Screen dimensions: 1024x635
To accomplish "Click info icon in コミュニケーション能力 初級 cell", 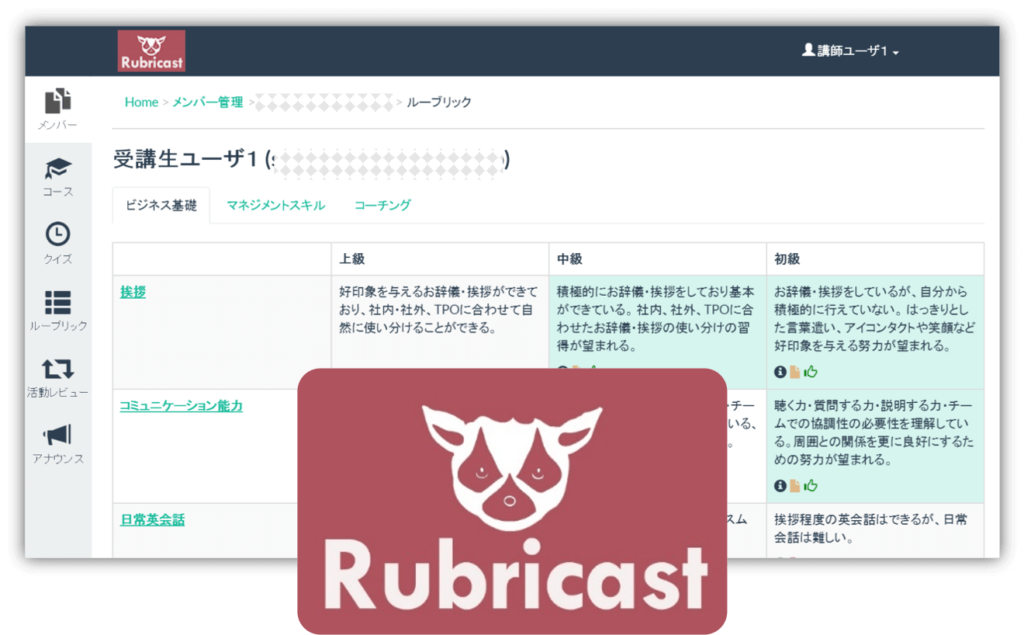I will click(780, 485).
